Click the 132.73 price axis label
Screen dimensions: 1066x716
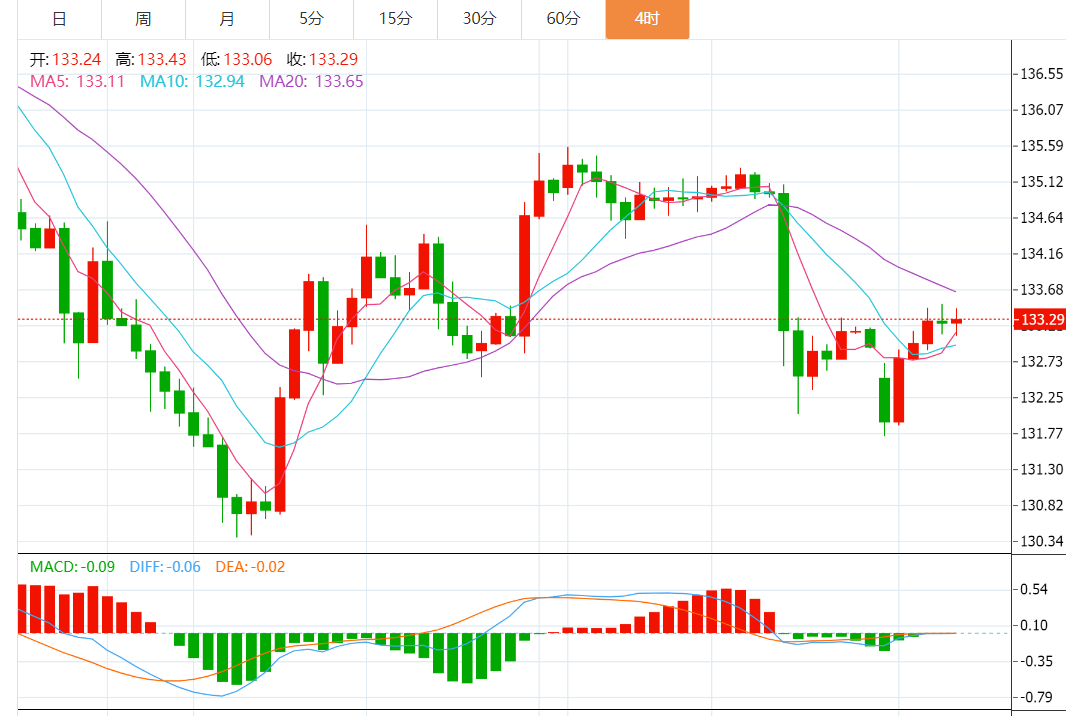click(1042, 362)
